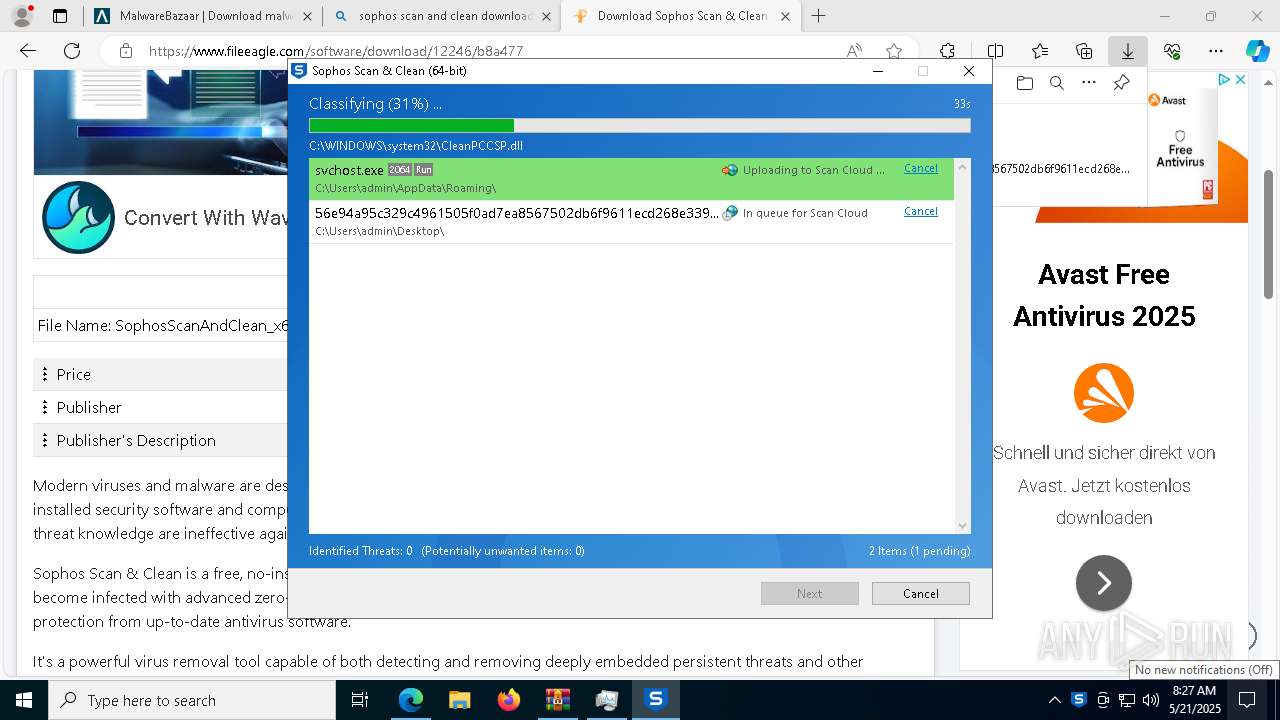This screenshot has width=1280, height=720.
Task: Open the Copilot sidebar icon
Action: tap(1257, 51)
